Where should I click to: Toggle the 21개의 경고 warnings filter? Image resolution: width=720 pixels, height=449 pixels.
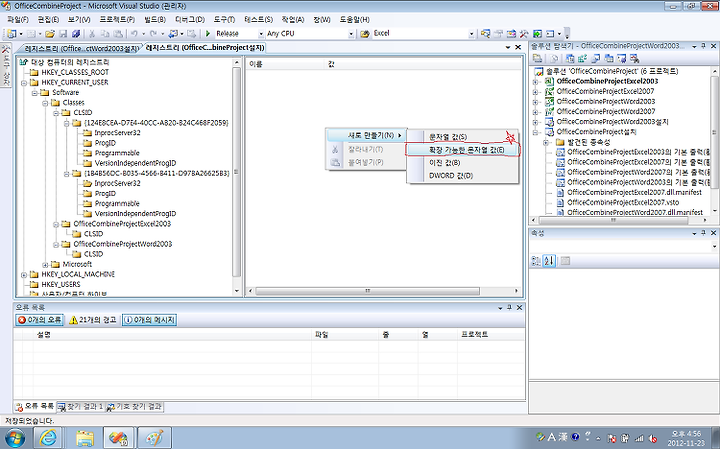pyautogui.click(x=93, y=320)
